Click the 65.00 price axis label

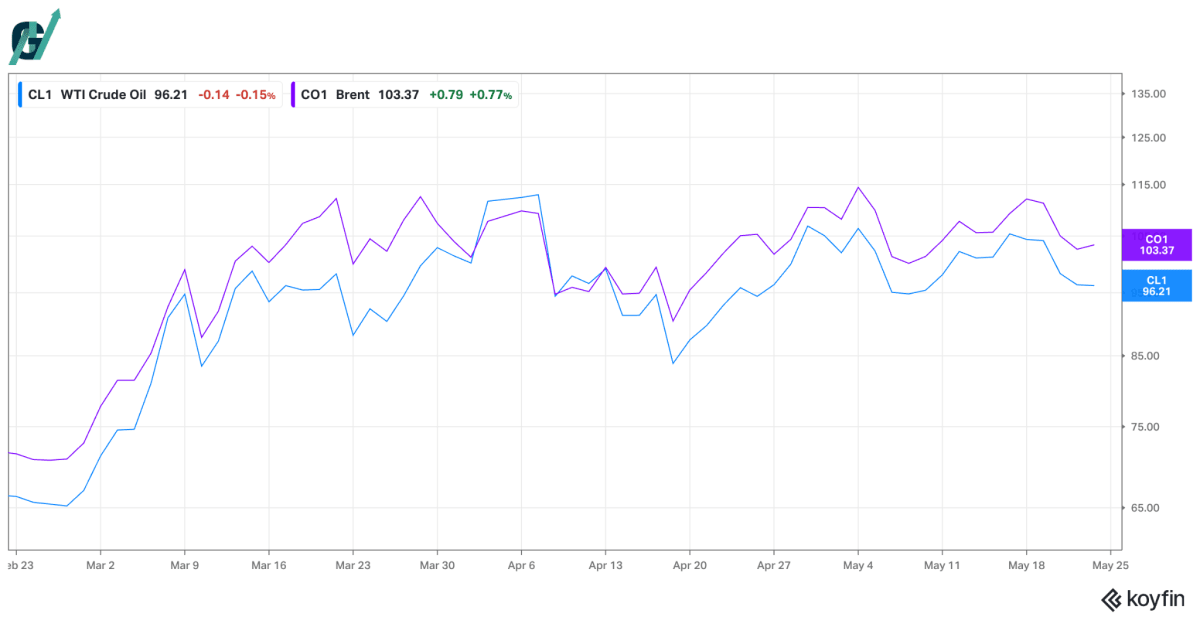coord(1150,508)
